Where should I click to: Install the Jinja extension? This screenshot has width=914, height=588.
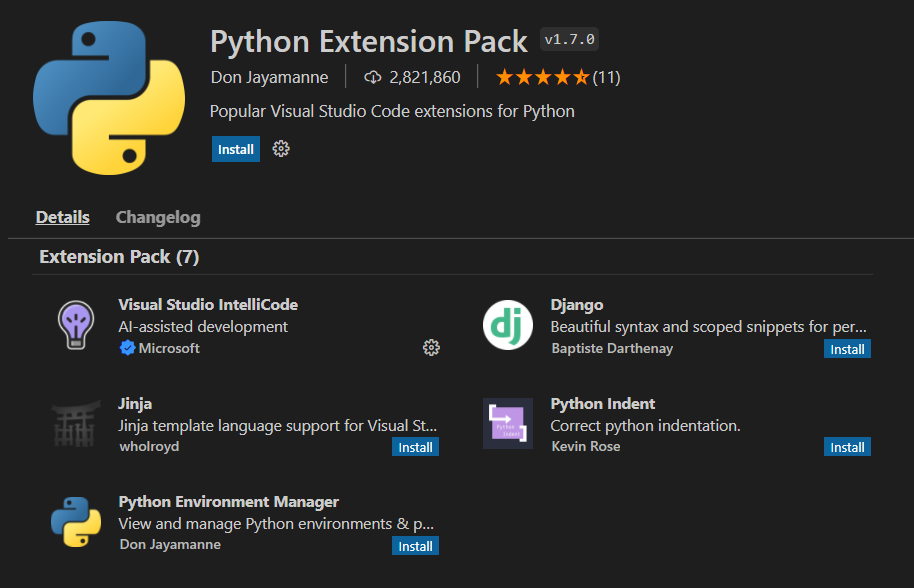[415, 447]
